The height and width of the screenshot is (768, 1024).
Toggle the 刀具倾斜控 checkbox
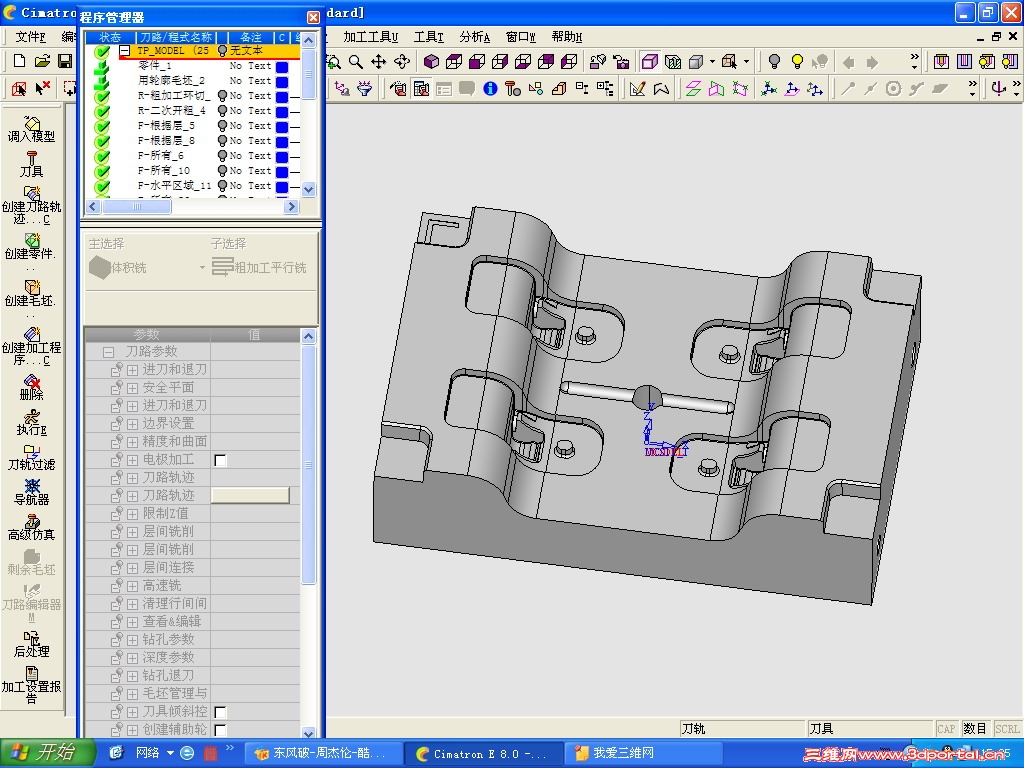coord(221,712)
